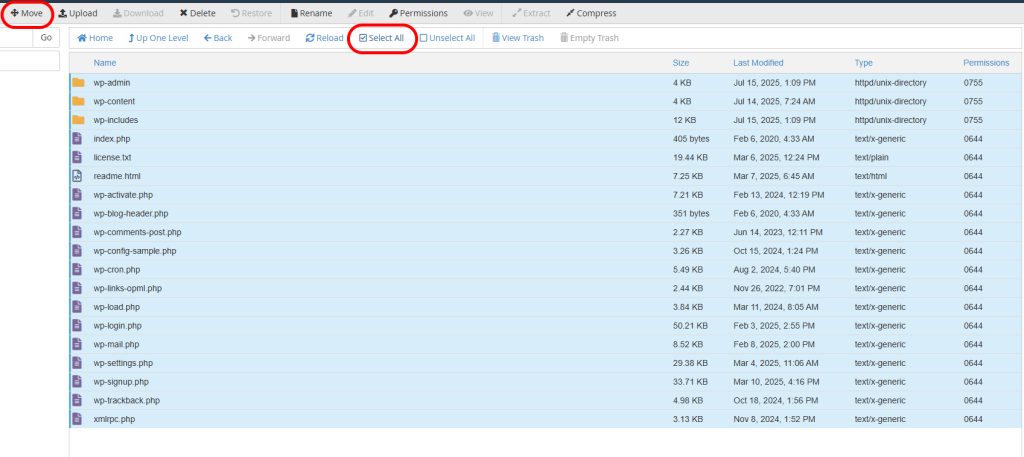
Task: Click the Forward navigation link
Action: [x=268, y=38]
